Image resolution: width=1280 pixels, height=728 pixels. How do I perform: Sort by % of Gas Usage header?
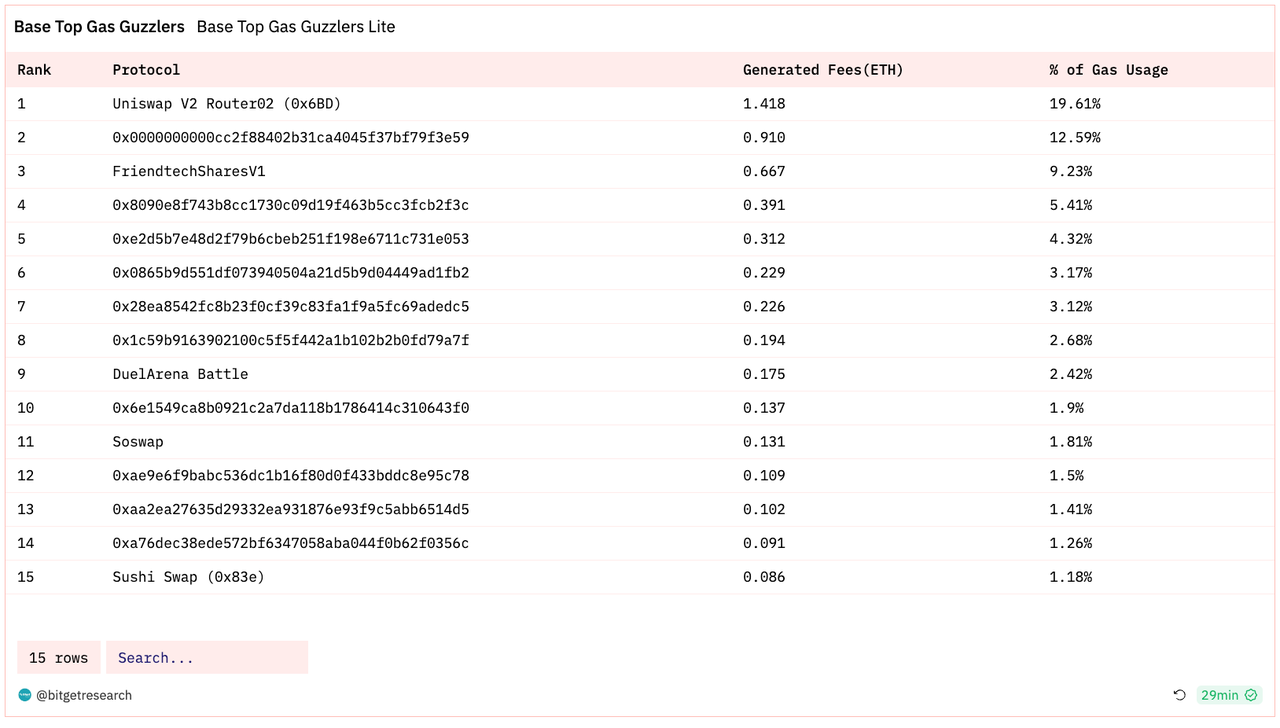[x=1109, y=70]
